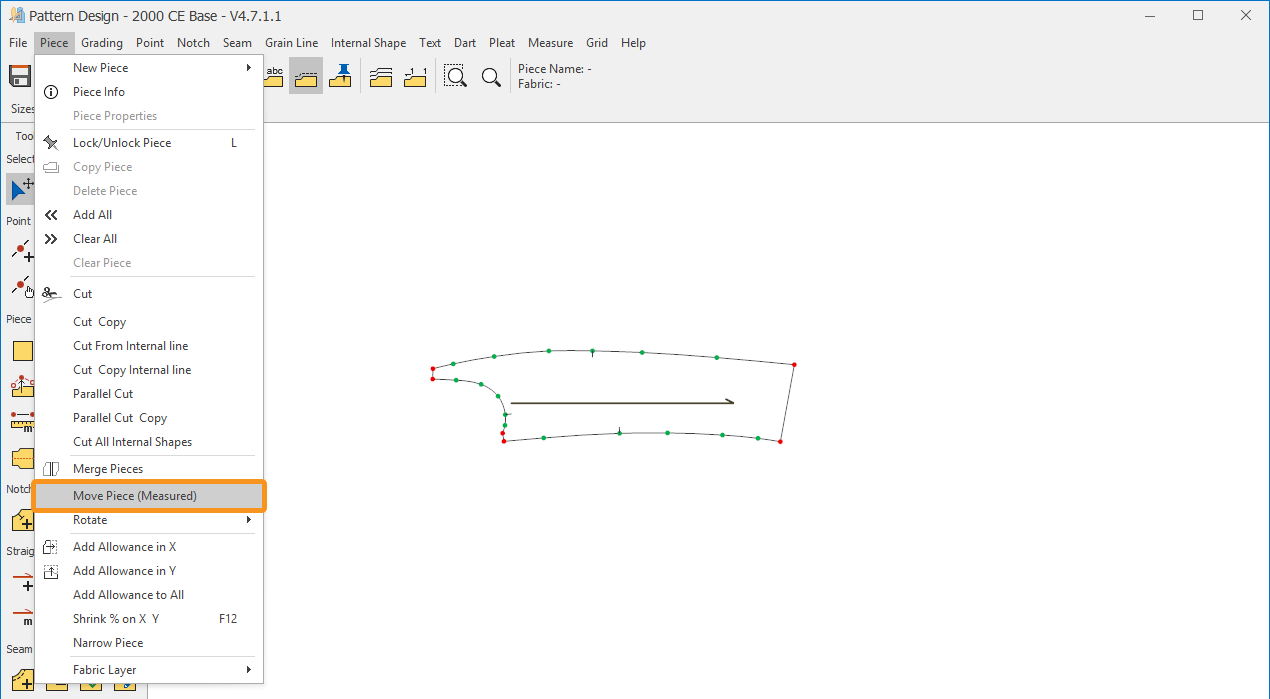1270x699 pixels.
Task: Click Add Allowance in X
Action: click(x=124, y=547)
